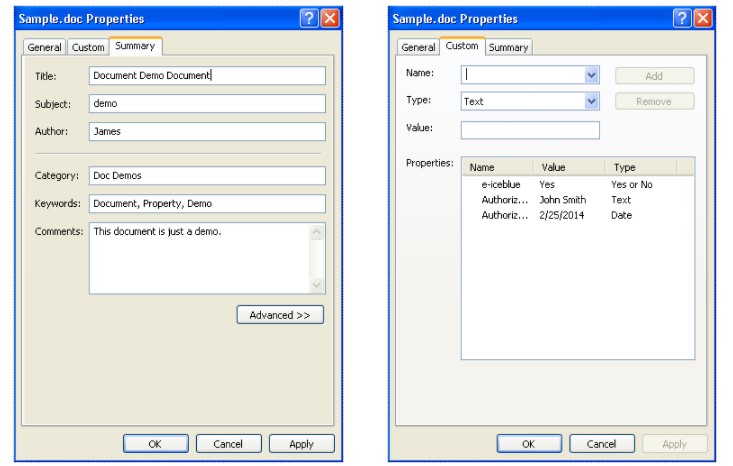Click the Type column header in the Properties list
Screen dimensions: 733x466
click(641, 167)
